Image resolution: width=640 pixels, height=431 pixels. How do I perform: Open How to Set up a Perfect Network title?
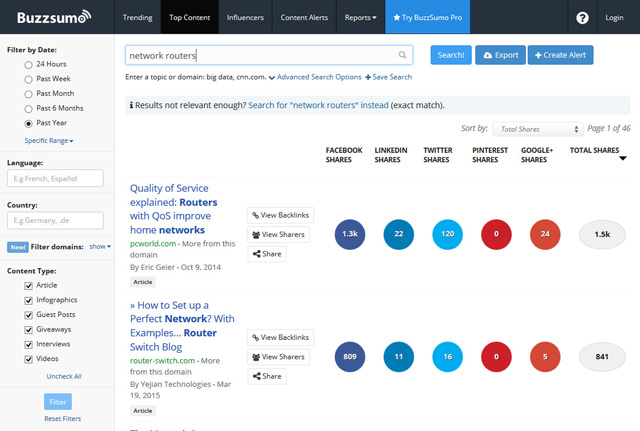(182, 326)
